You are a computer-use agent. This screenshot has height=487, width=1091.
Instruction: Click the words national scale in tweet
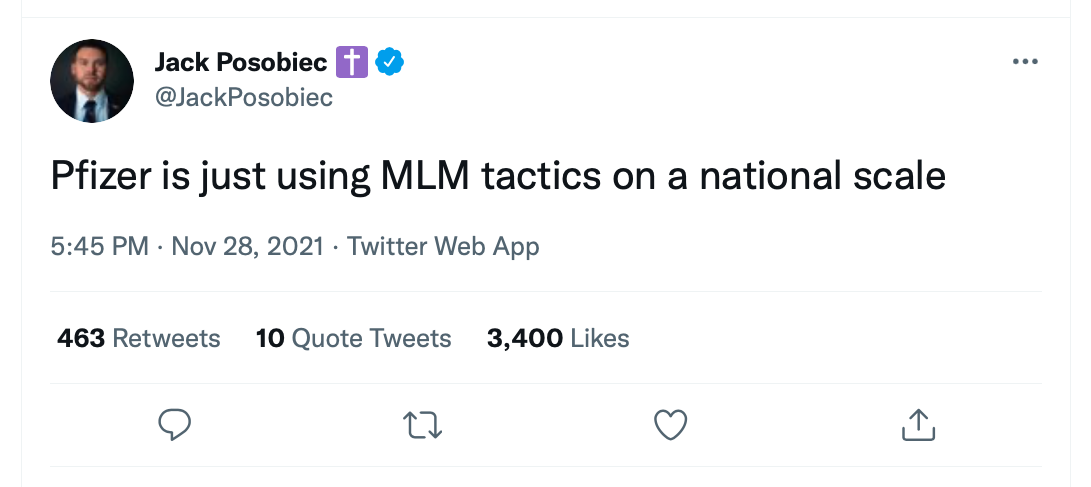pos(822,177)
